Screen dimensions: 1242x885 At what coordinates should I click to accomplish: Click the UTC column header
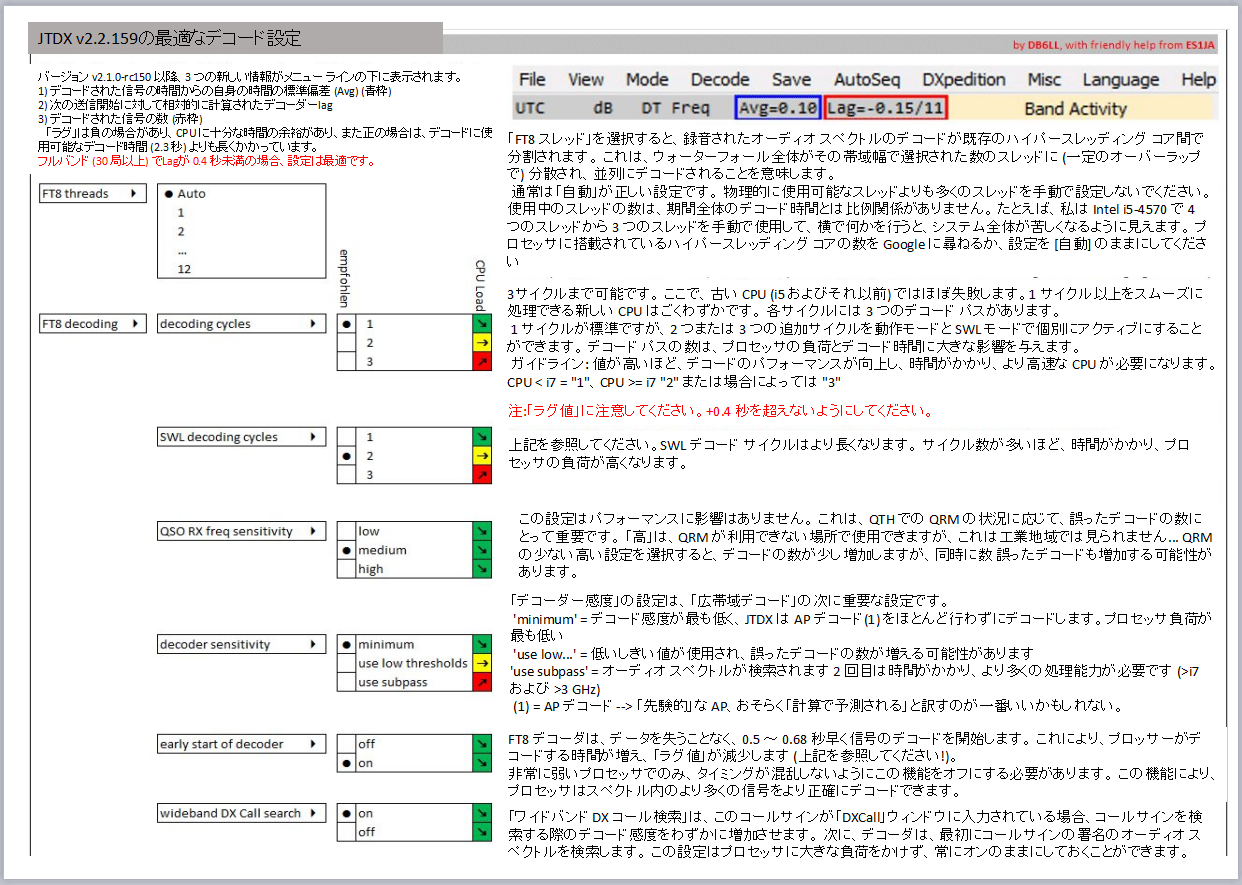tap(530, 108)
